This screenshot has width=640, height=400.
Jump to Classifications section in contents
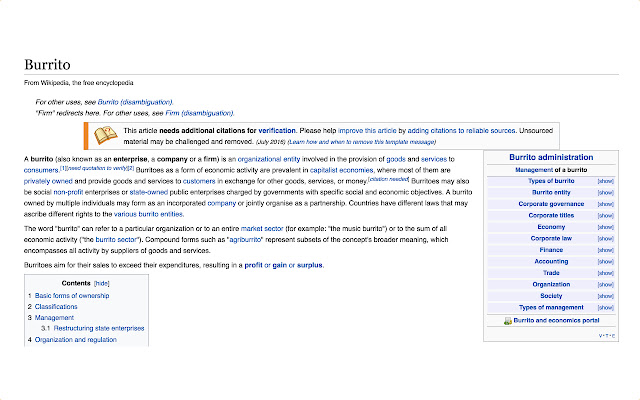tap(56, 307)
